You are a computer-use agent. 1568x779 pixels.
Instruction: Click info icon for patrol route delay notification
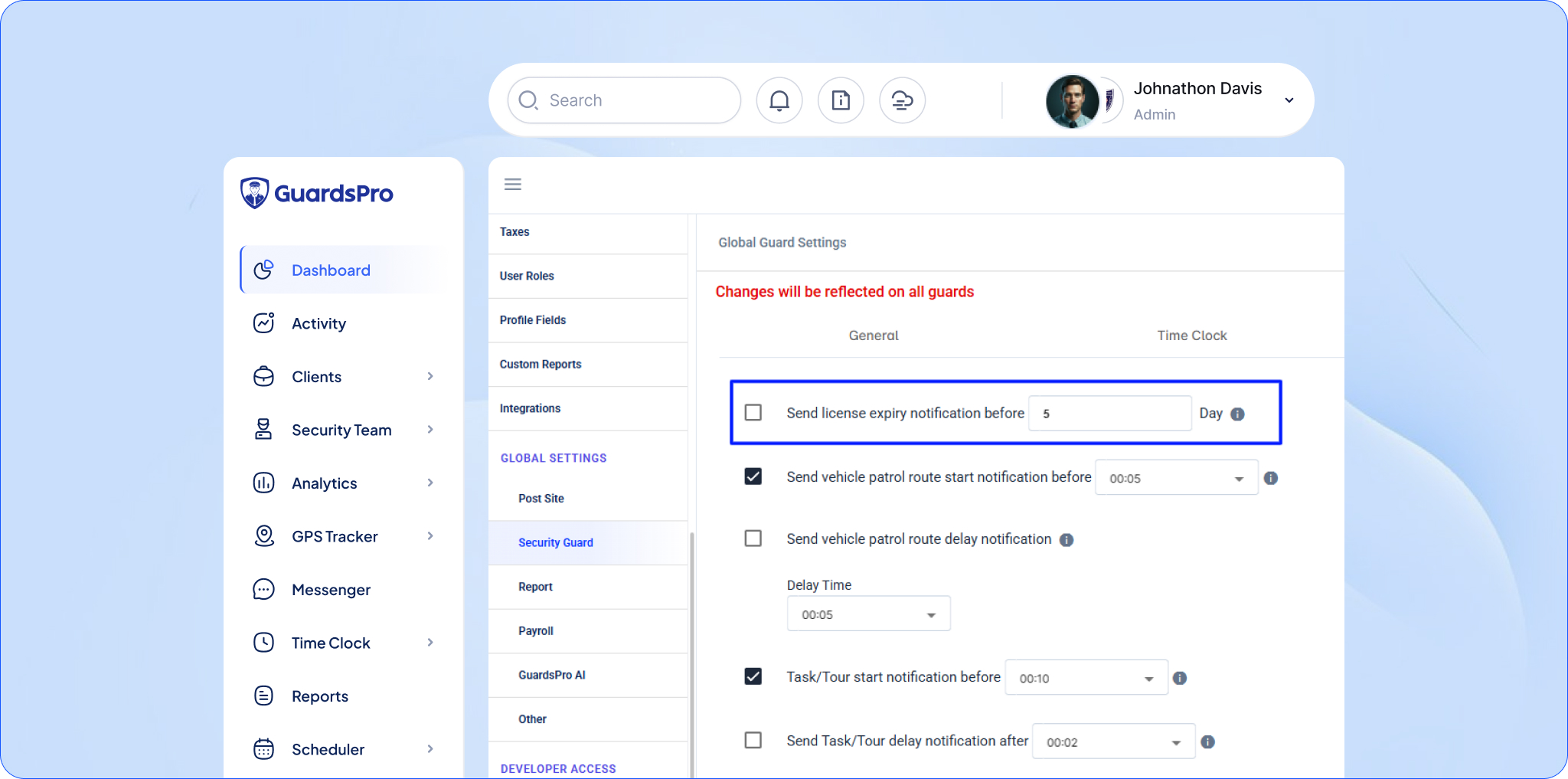pyautogui.click(x=1067, y=540)
